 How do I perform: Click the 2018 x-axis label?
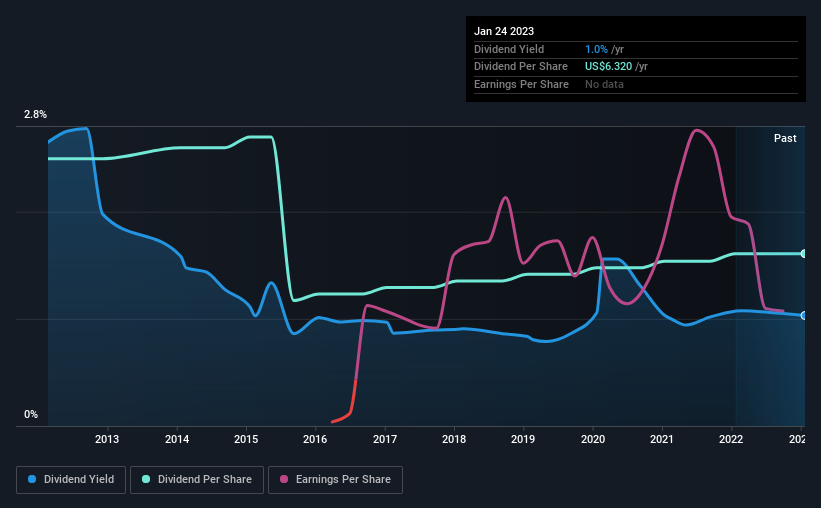(x=454, y=439)
